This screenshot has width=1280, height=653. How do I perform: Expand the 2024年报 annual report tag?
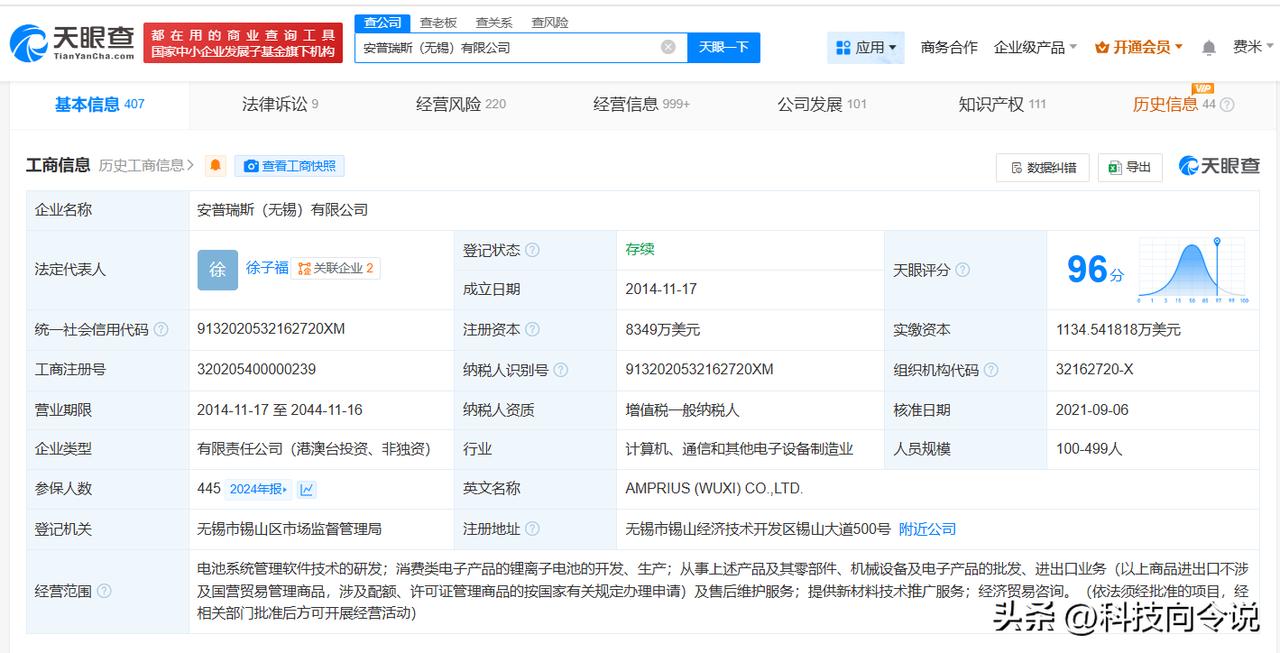click(x=259, y=489)
